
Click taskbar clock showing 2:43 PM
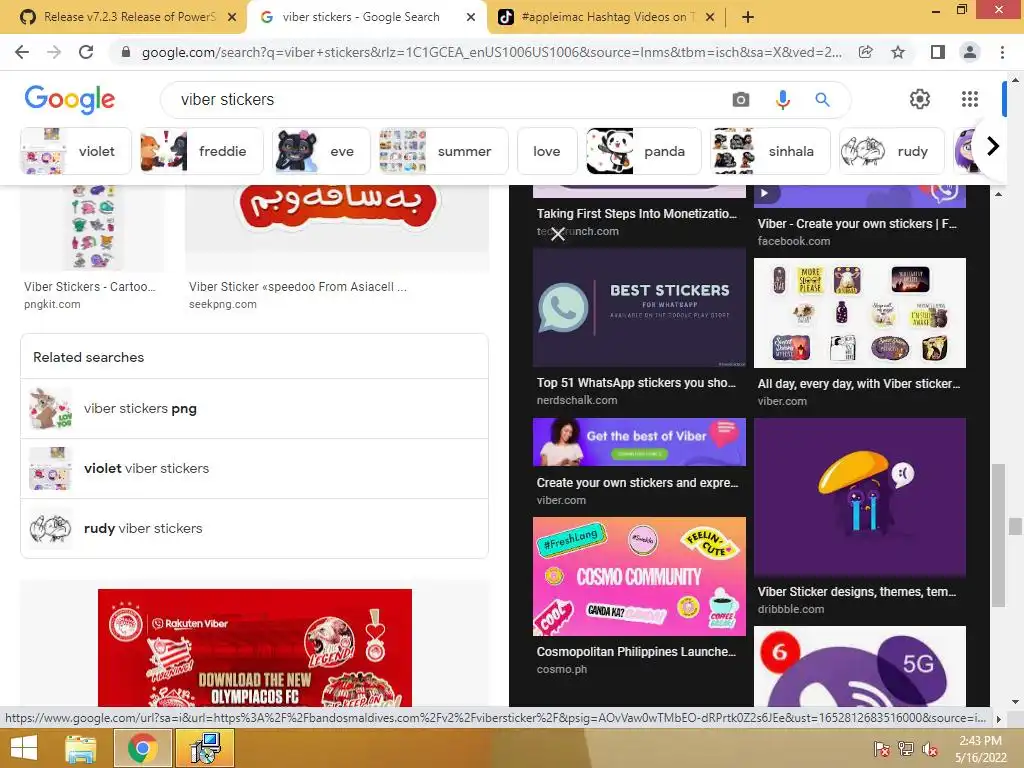coord(980,748)
